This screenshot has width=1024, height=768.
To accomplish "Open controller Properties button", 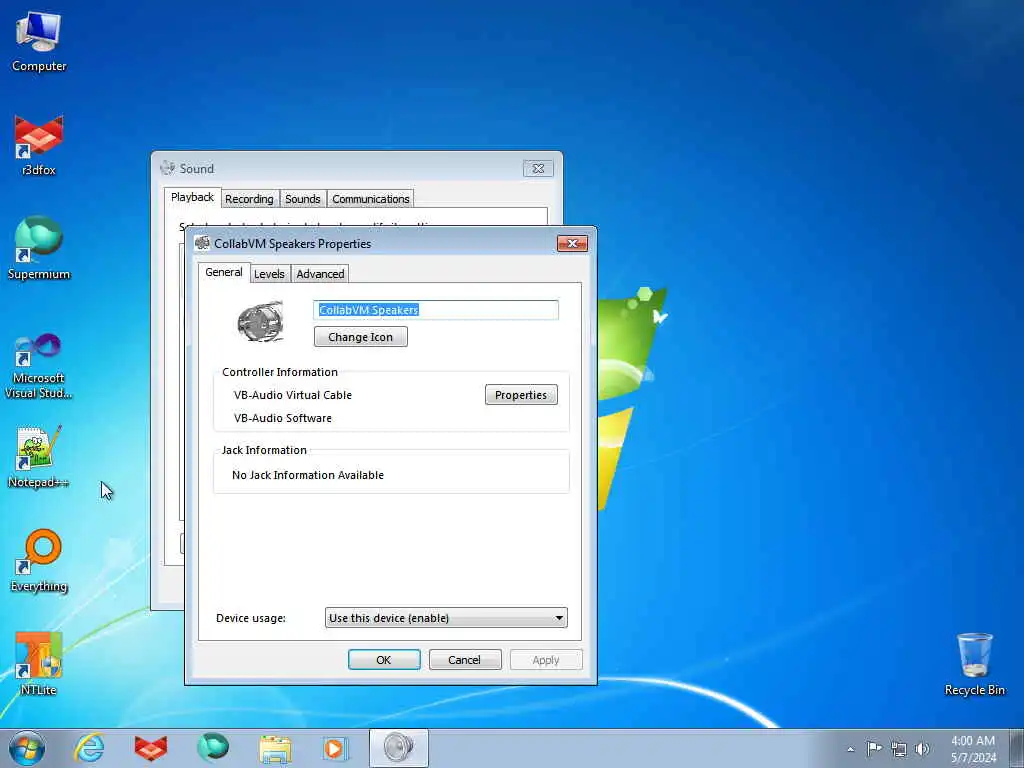I will 521,395.
